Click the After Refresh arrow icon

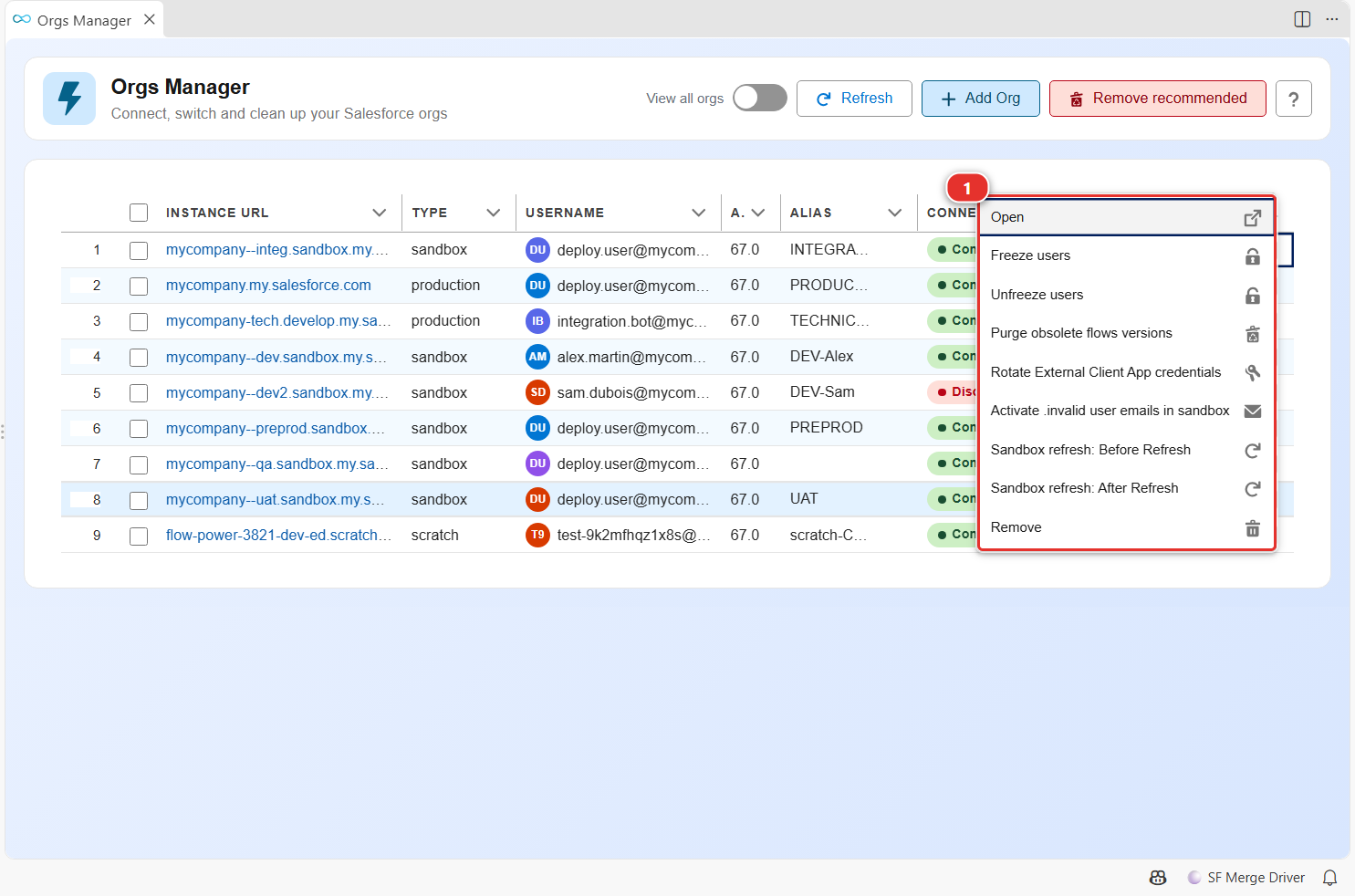(1253, 489)
